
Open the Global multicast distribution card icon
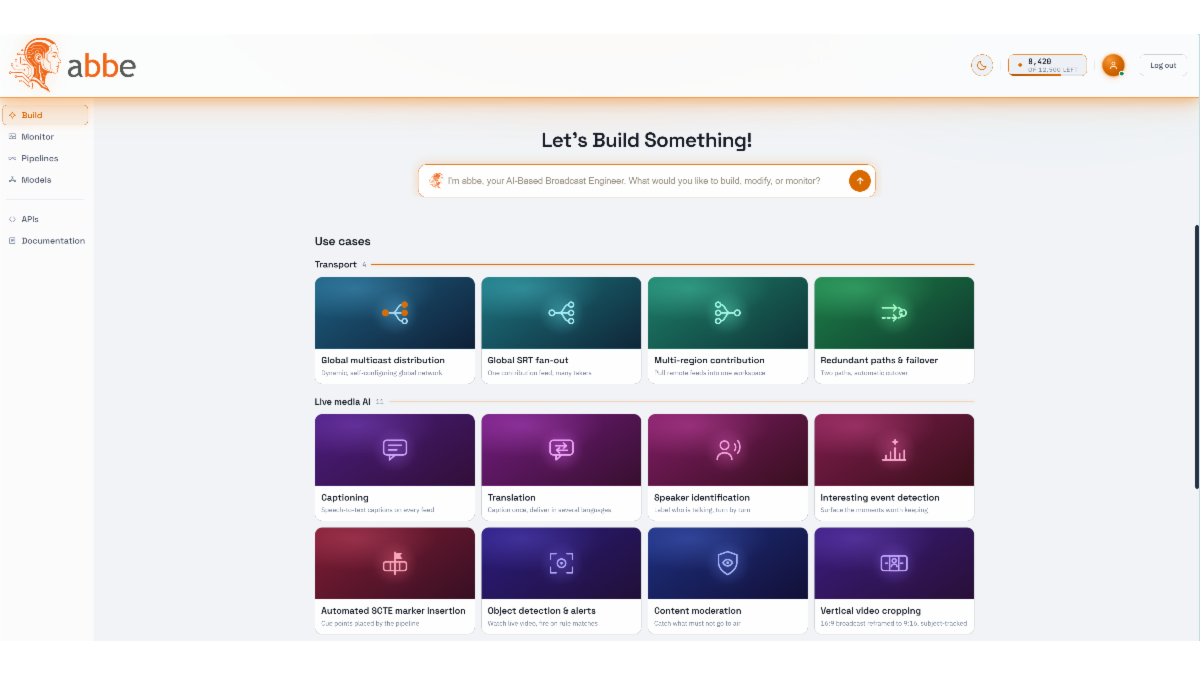[x=395, y=313]
